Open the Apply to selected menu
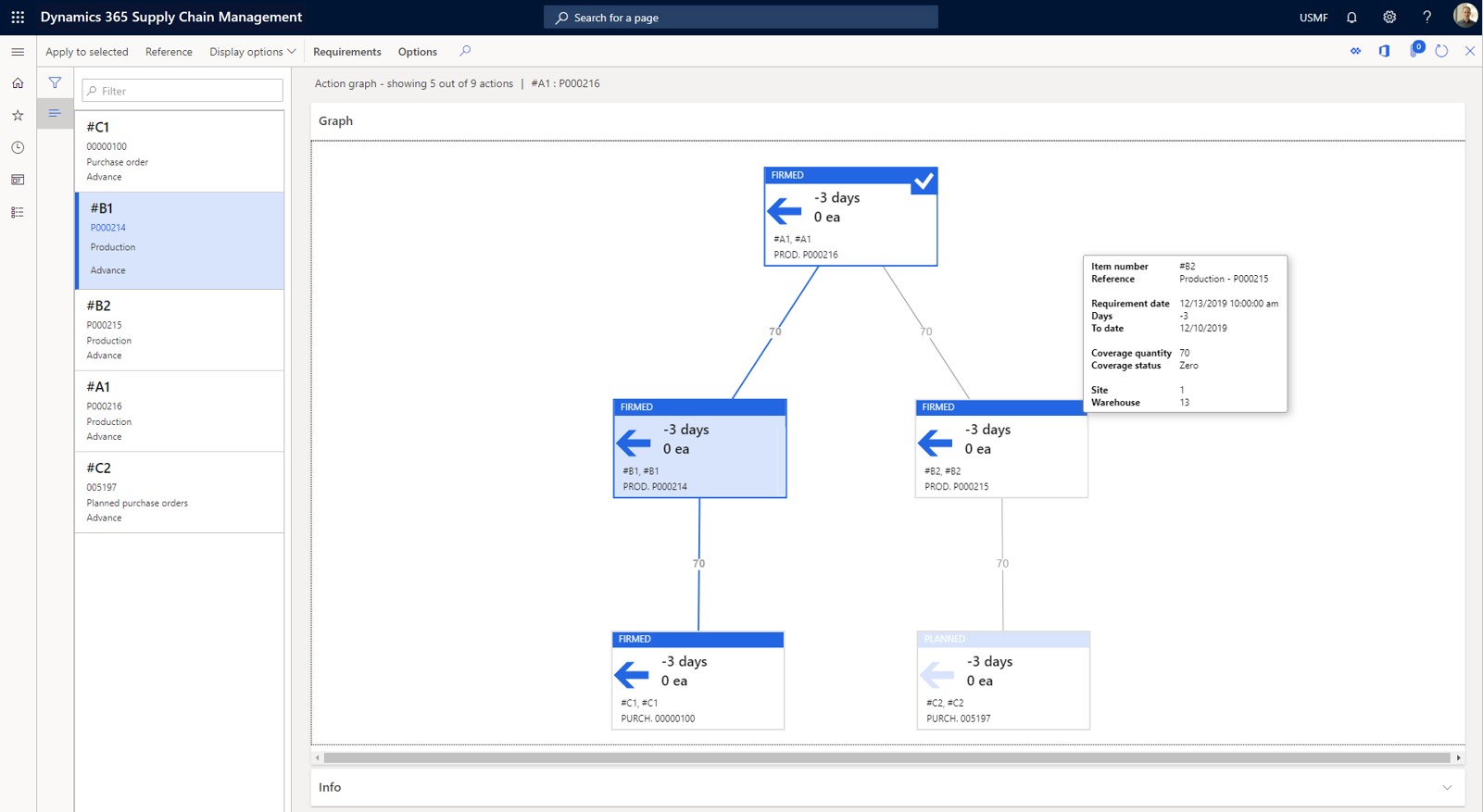This screenshot has height=812, width=1483. coord(87,52)
